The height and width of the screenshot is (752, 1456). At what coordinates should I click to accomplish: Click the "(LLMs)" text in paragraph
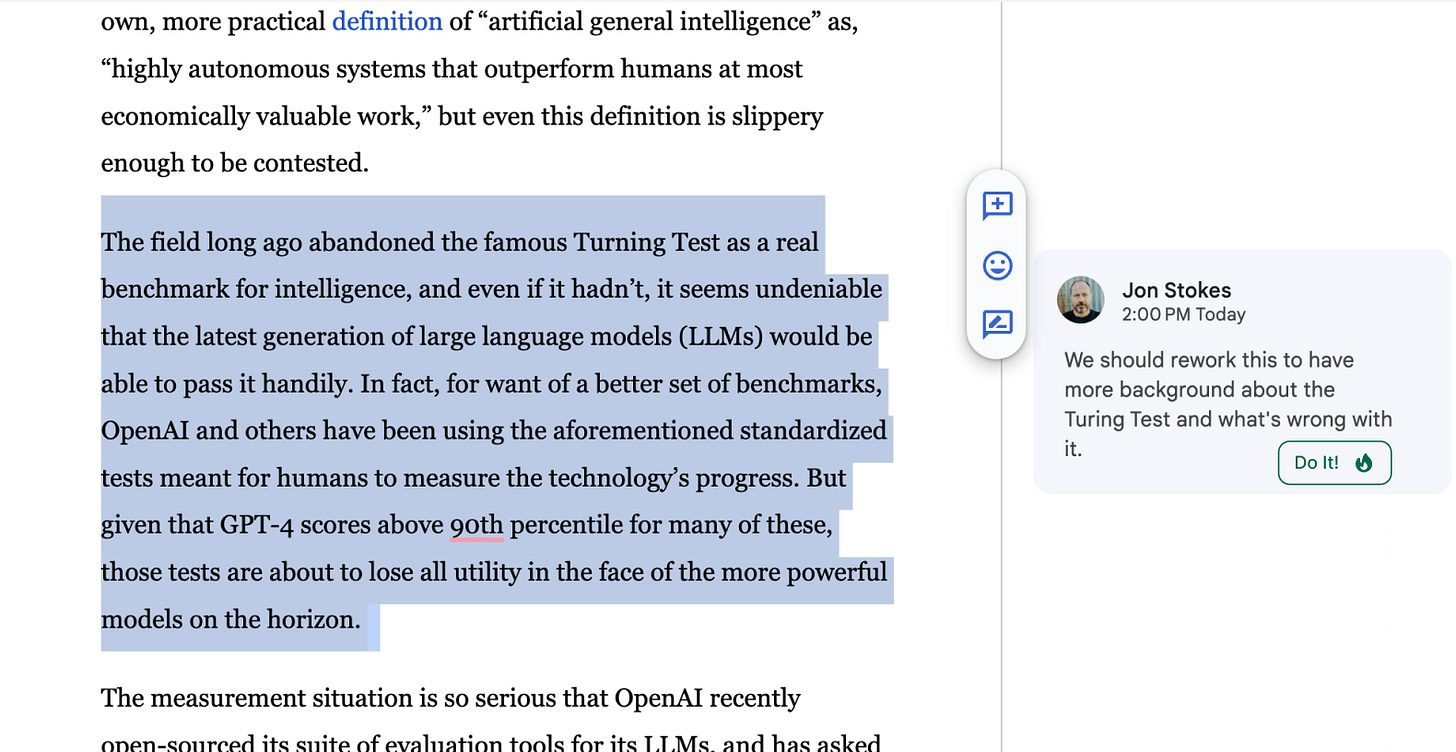click(720, 337)
